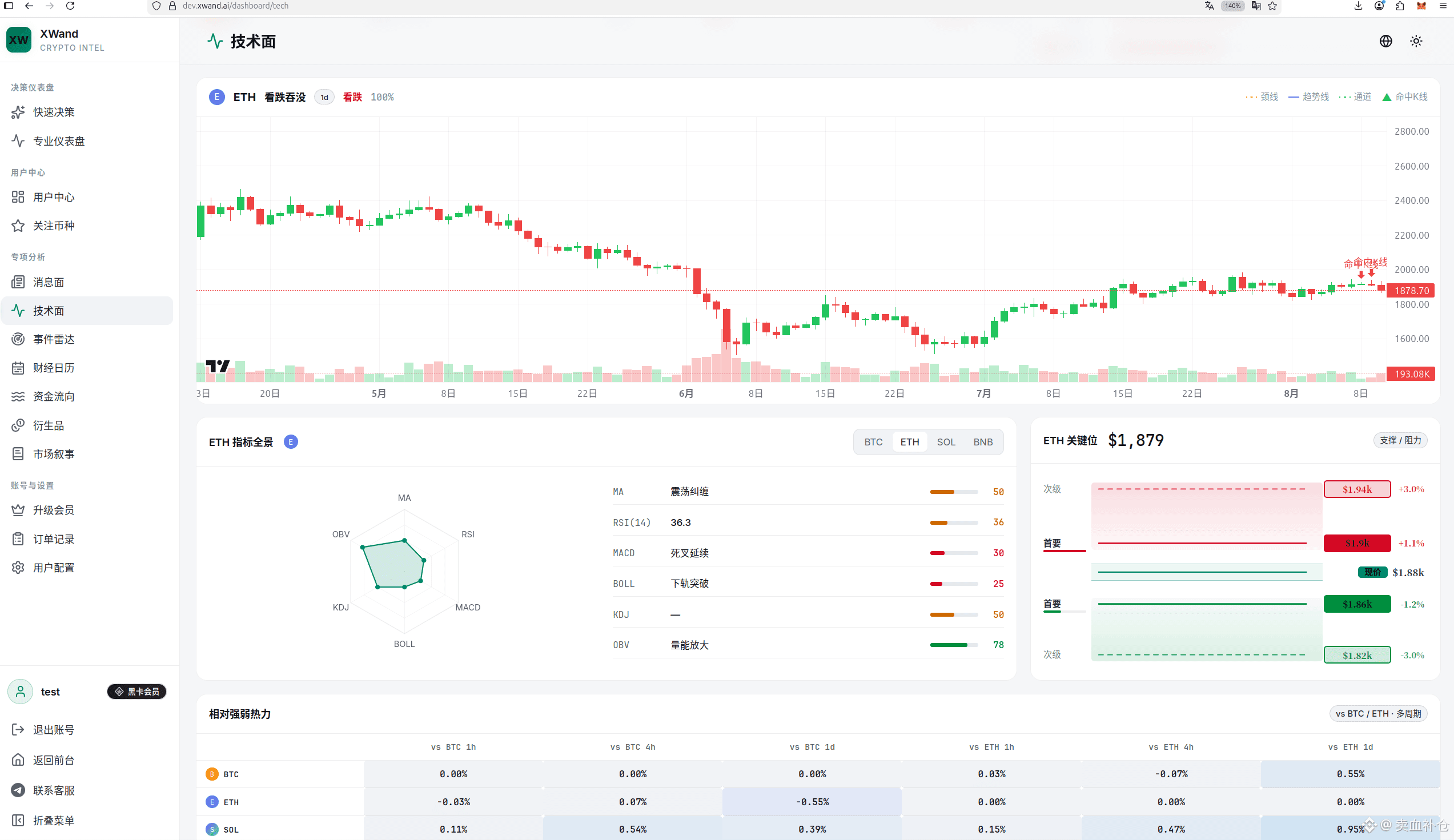Image resolution: width=1454 pixels, height=840 pixels.
Task: Click the $1.94k resistance level tag
Action: click(1357, 489)
